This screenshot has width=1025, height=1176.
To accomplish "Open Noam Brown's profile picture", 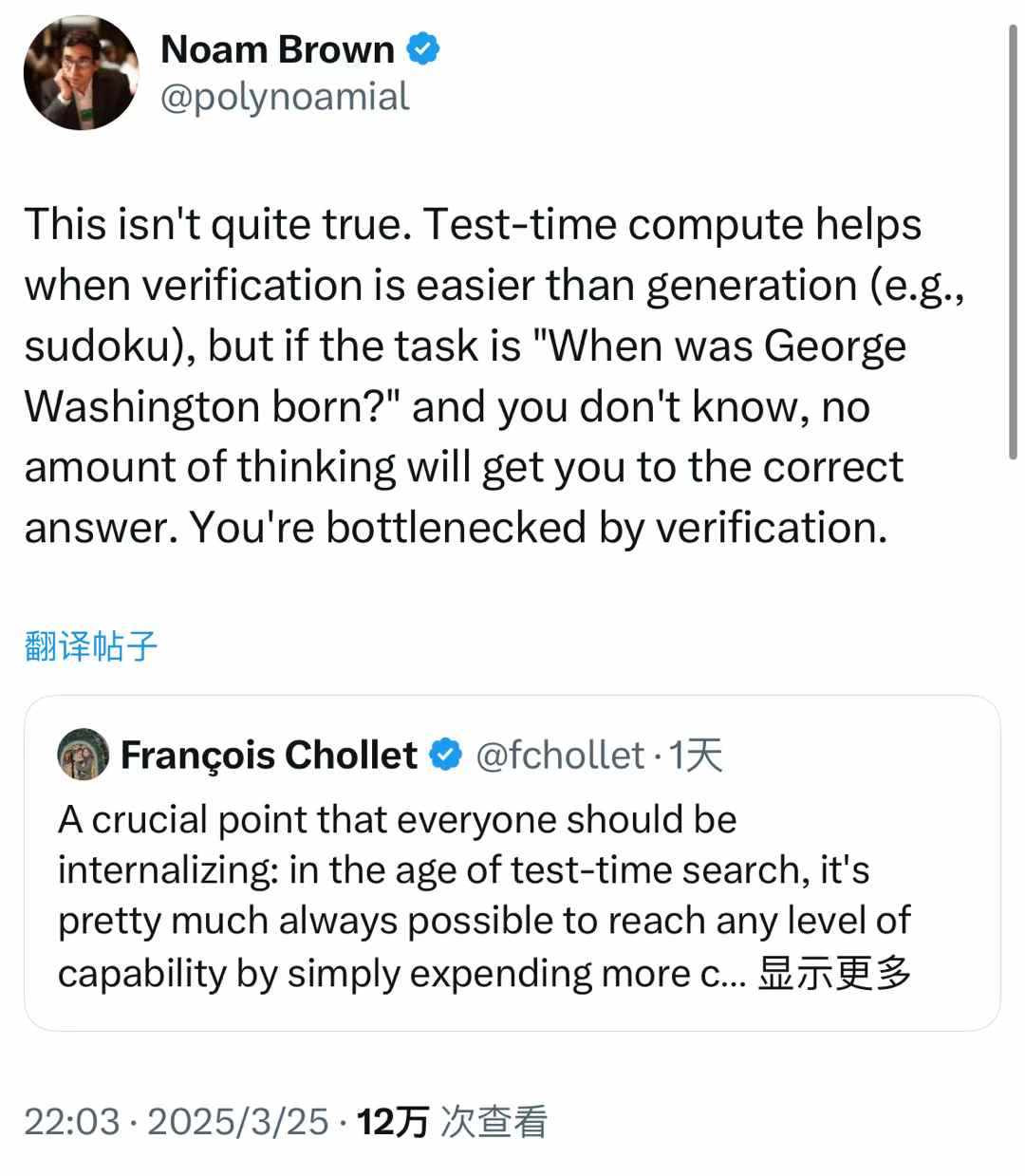I will point(81,73).
